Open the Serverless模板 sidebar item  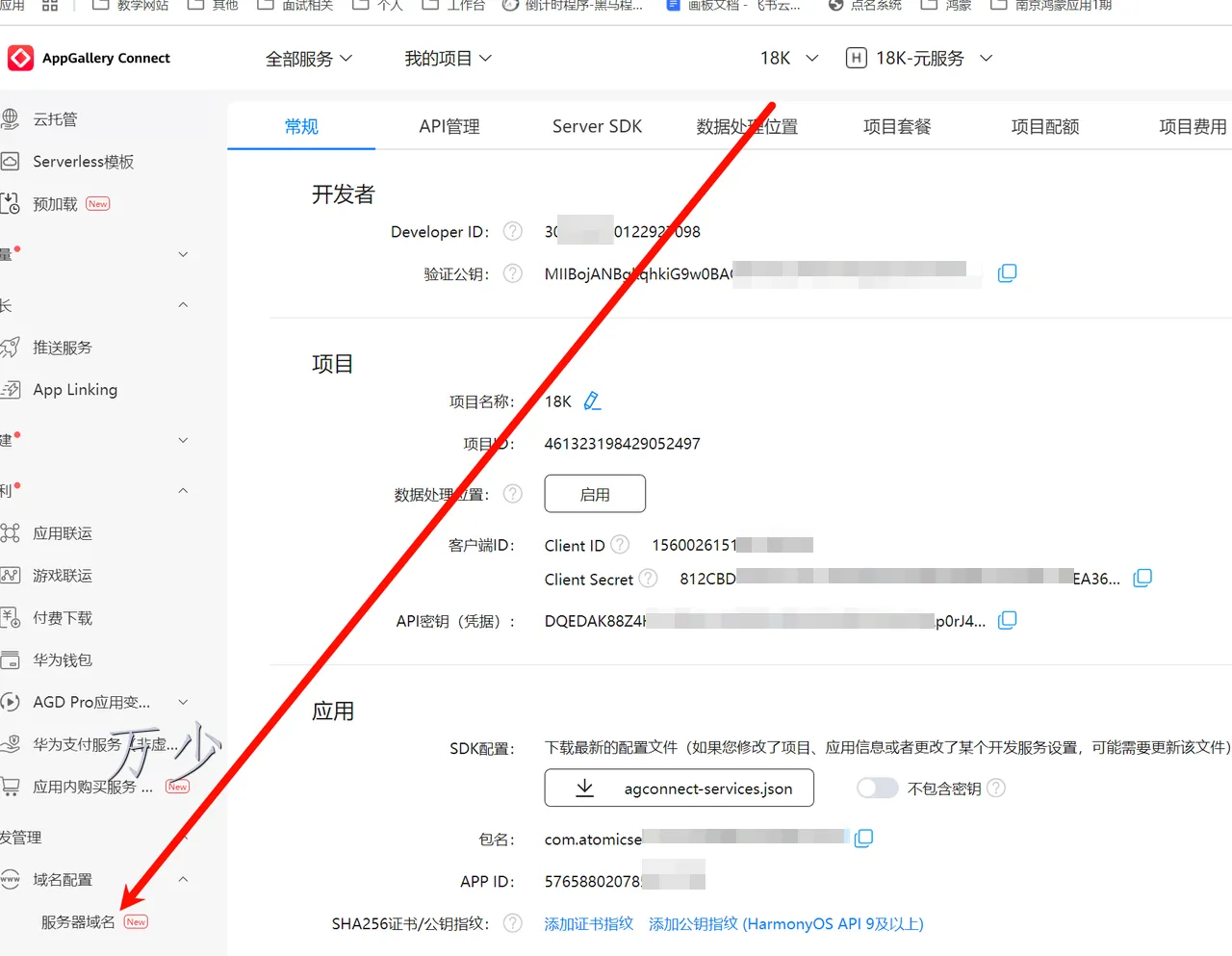point(83,162)
